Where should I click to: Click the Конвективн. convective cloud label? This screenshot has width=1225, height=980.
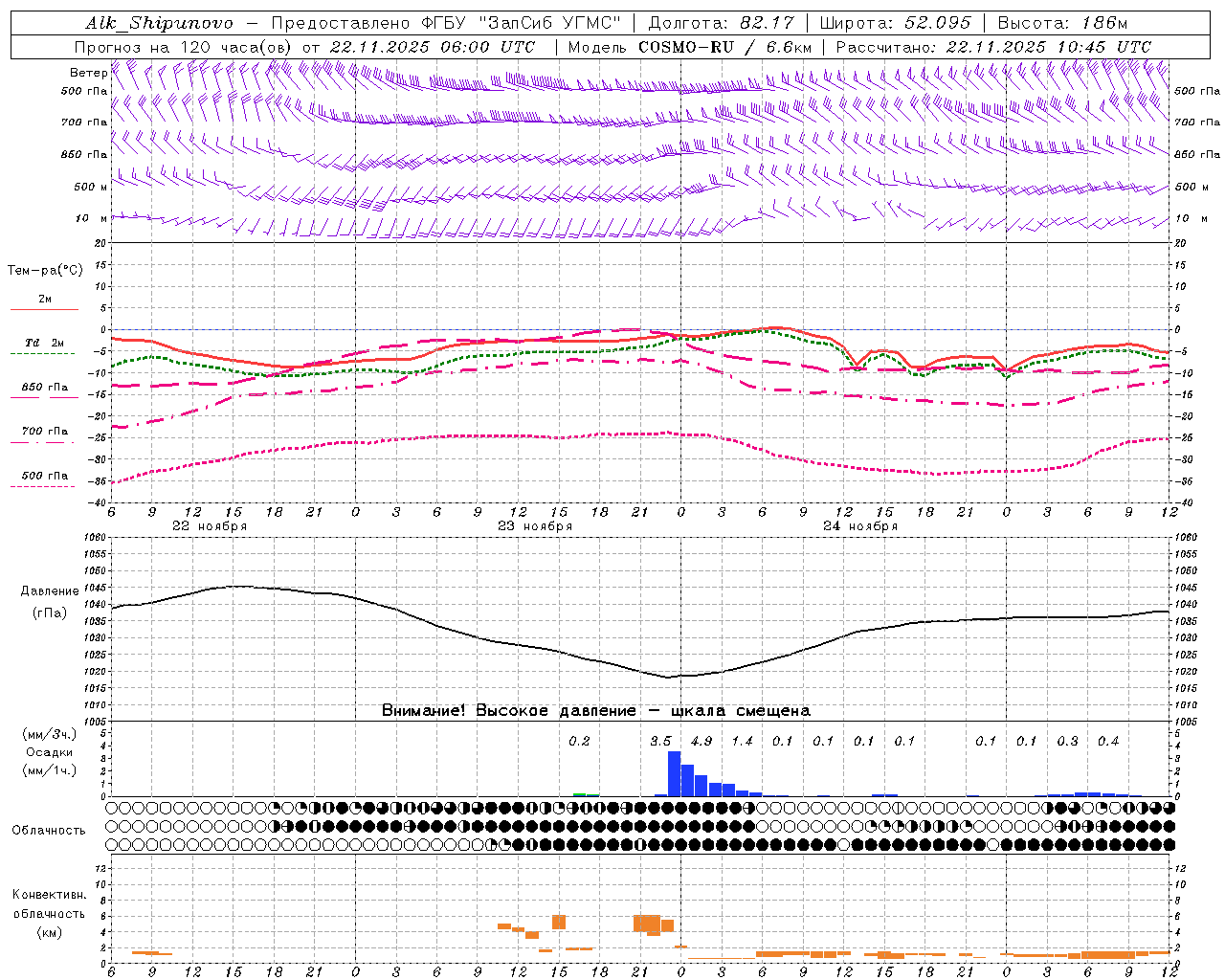(x=49, y=895)
